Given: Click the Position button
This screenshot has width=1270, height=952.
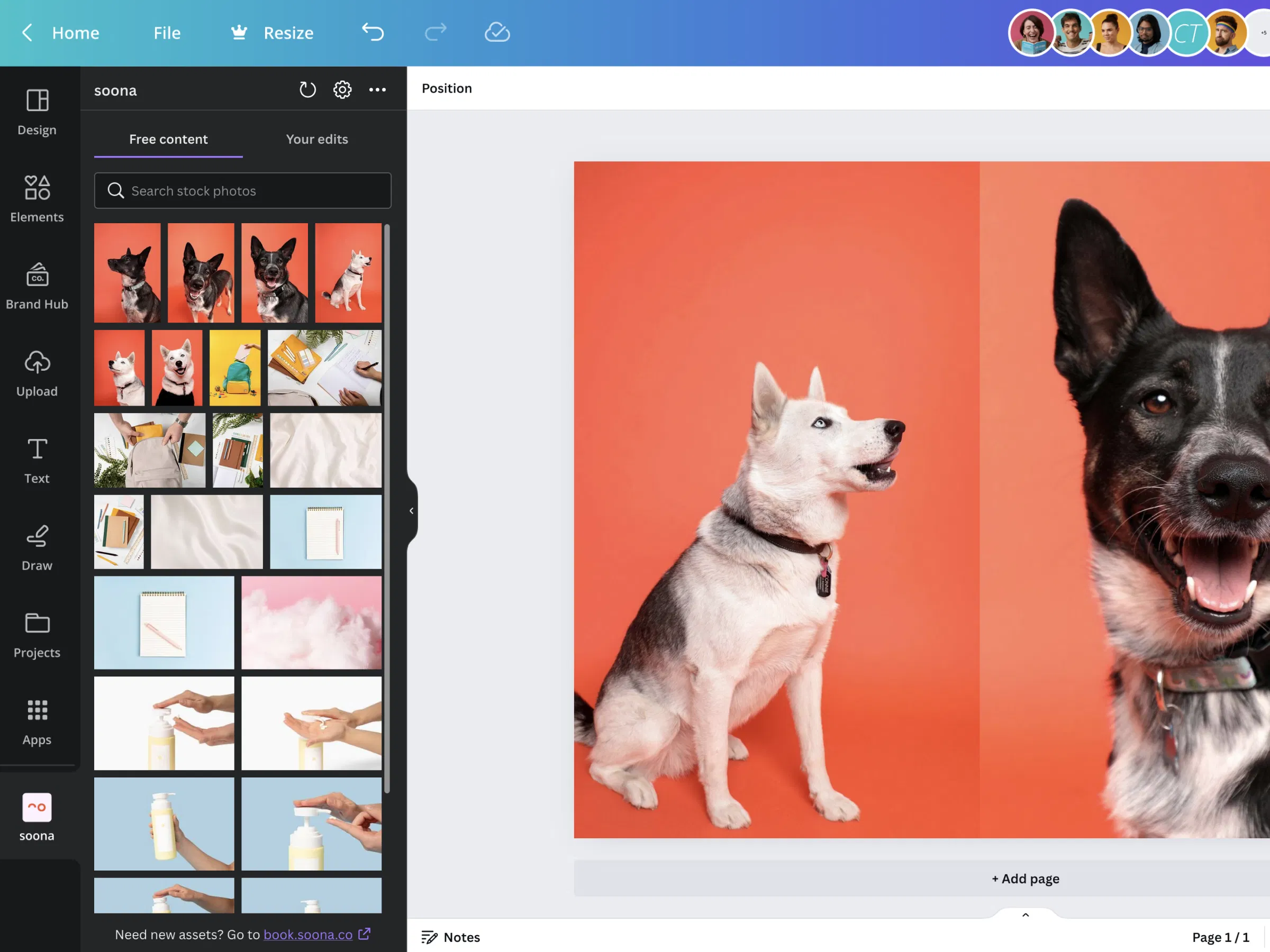Looking at the screenshot, I should [447, 88].
